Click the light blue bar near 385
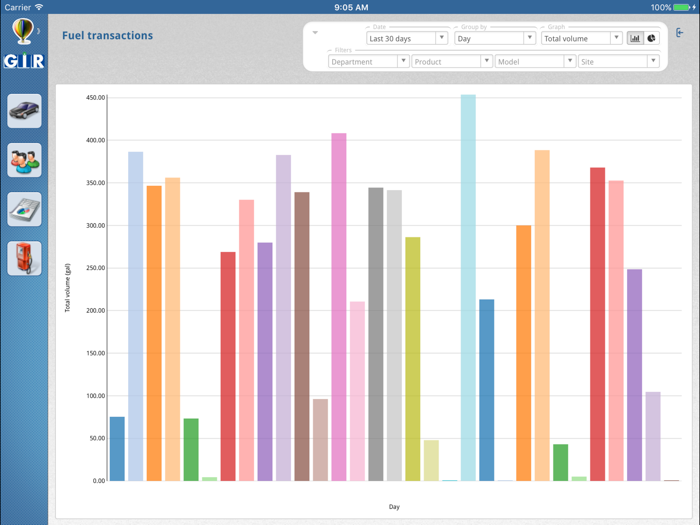This screenshot has width=700, height=525. click(136, 316)
